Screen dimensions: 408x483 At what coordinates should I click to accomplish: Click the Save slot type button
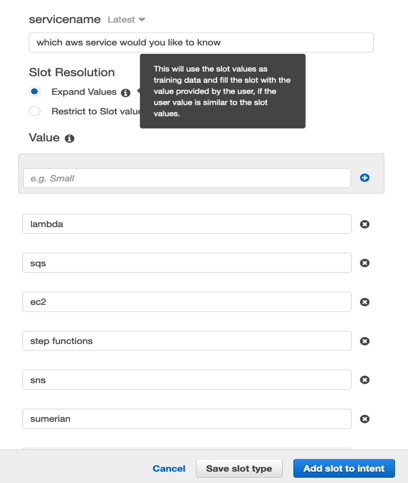[239, 469]
